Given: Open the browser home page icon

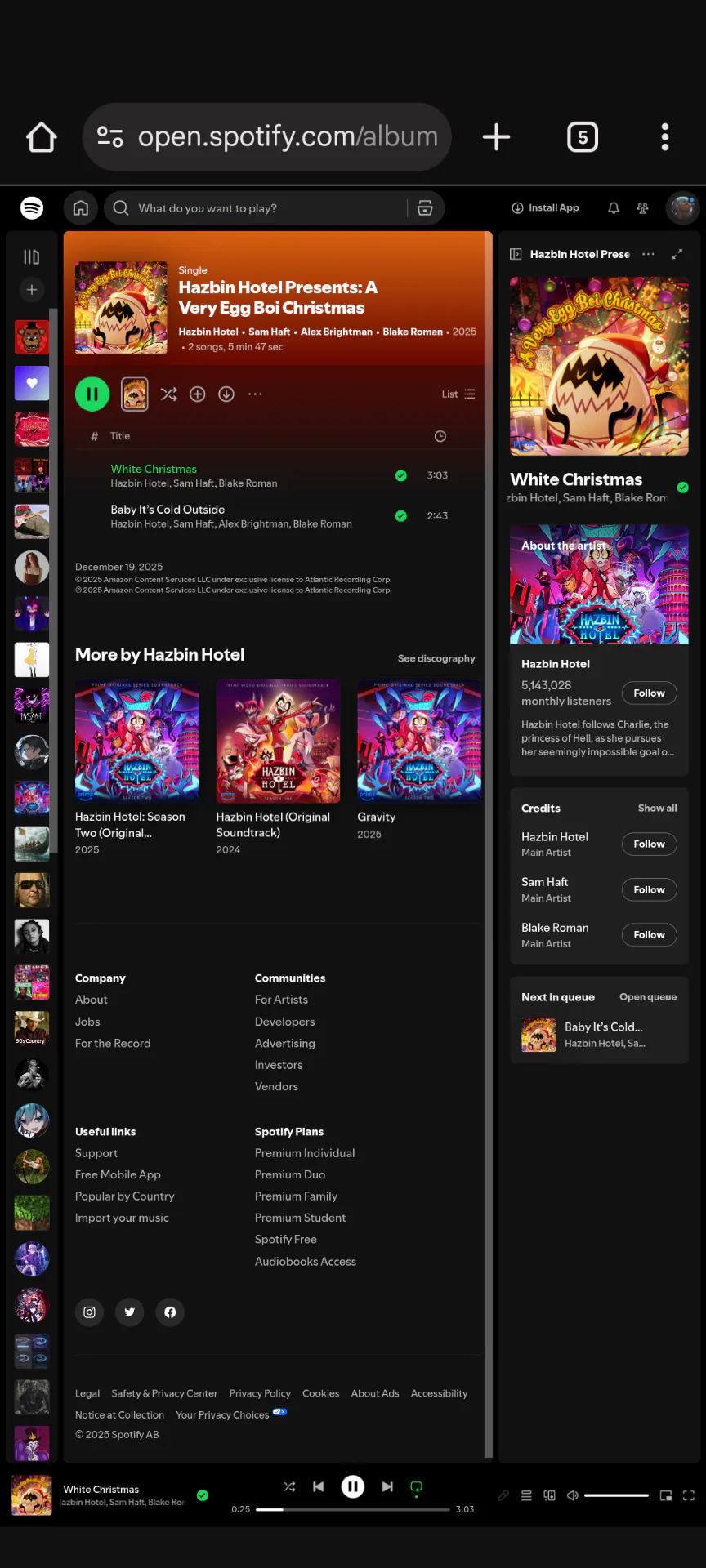Looking at the screenshot, I should [42, 137].
